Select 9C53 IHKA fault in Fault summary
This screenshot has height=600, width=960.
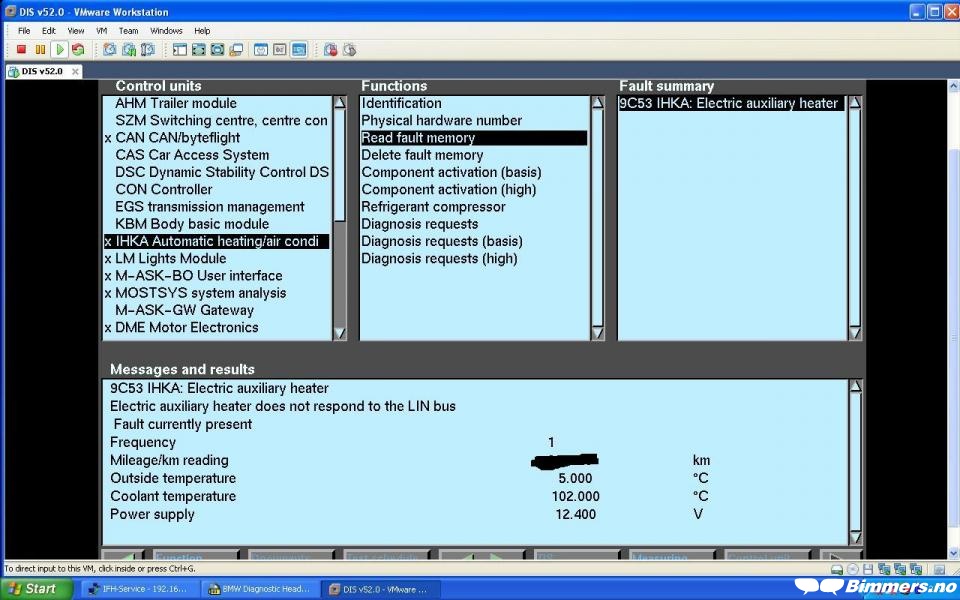(x=728, y=103)
